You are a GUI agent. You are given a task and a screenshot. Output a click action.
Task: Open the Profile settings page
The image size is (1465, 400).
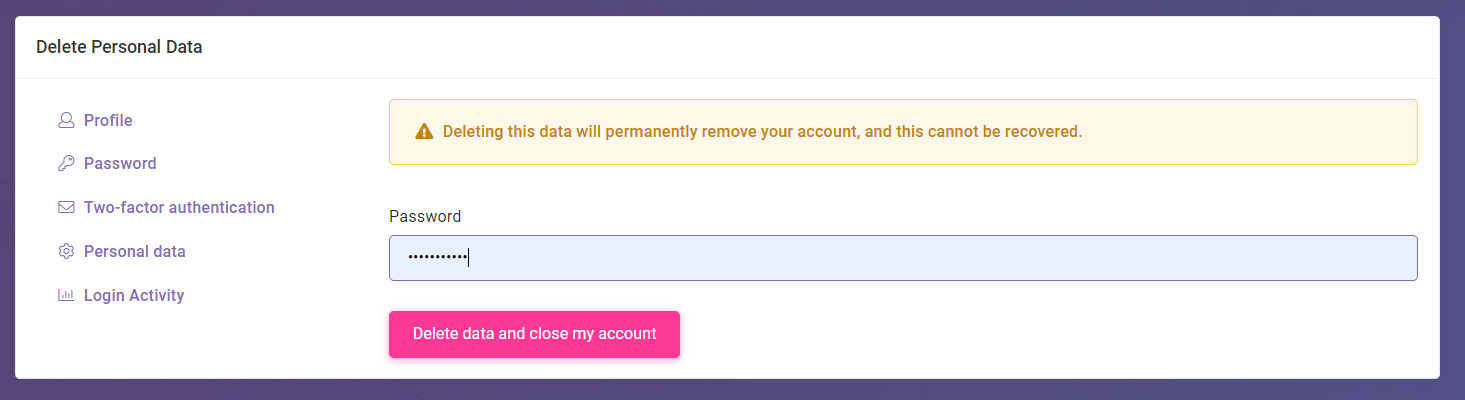pyautogui.click(x=108, y=120)
